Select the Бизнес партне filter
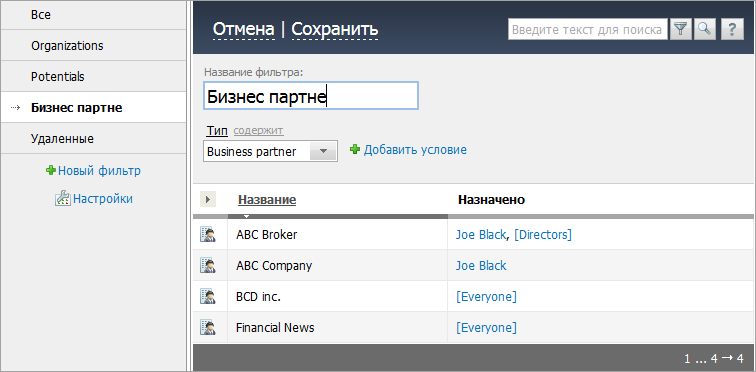756x372 pixels. (x=93, y=107)
